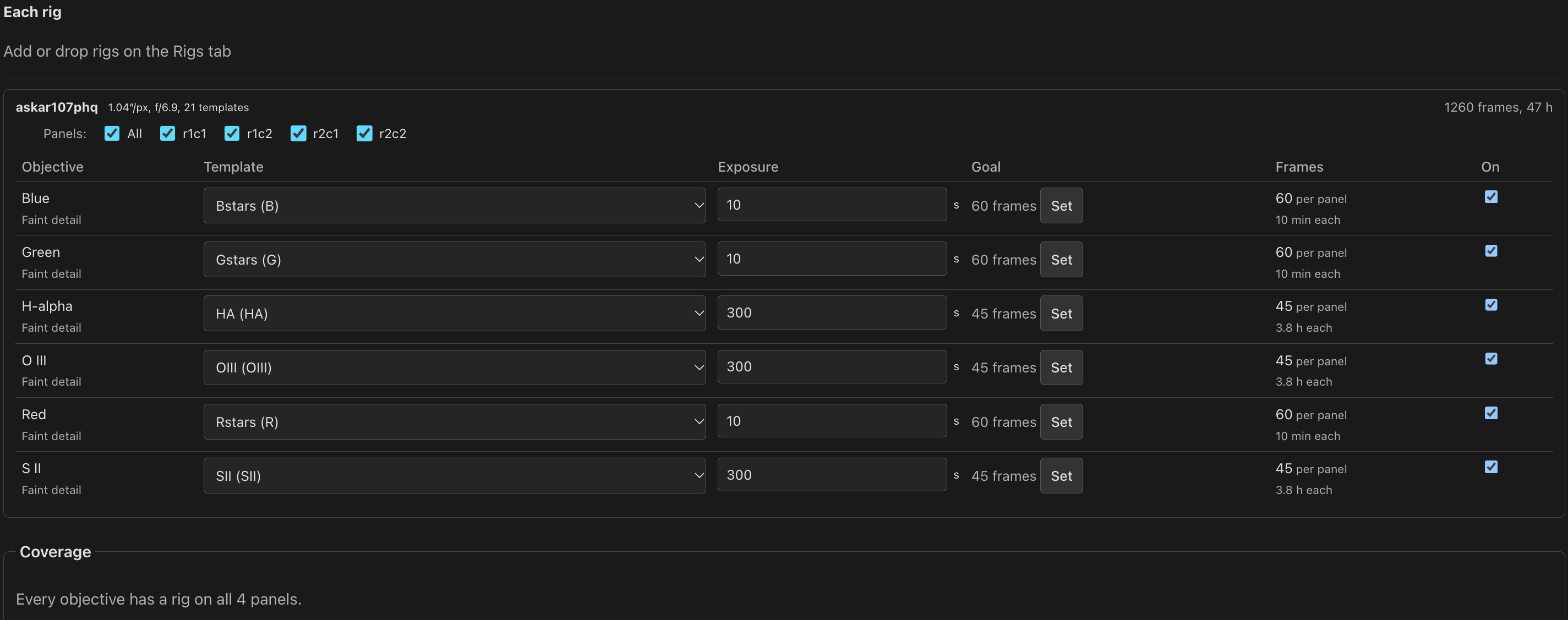Click the Set button in O III row
The width and height of the screenshot is (1568, 620).
1061,368
